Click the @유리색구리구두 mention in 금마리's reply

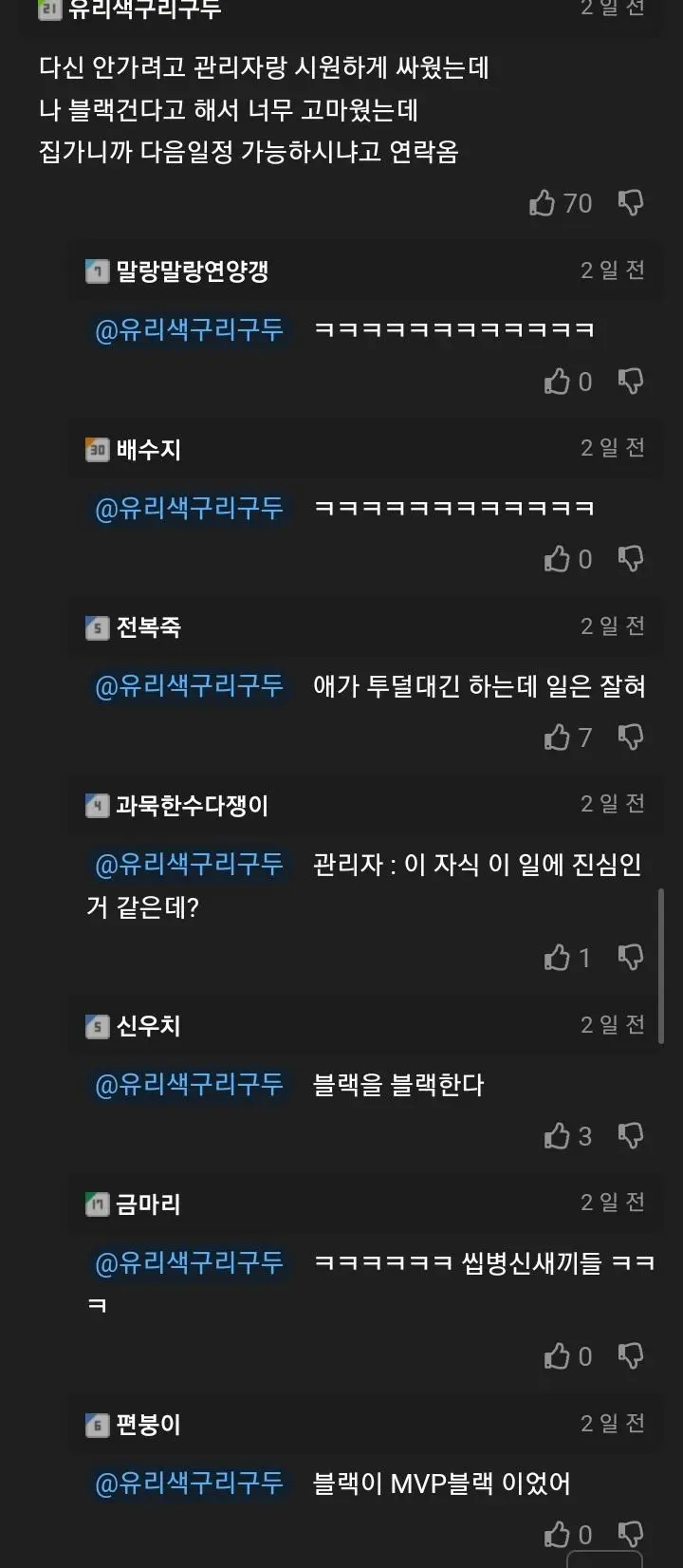(189, 1262)
